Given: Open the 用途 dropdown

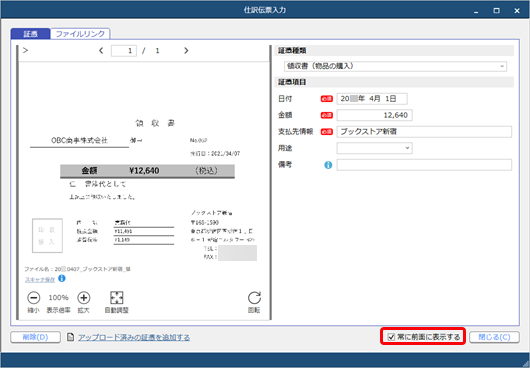Looking at the screenshot, I should 374,148.
